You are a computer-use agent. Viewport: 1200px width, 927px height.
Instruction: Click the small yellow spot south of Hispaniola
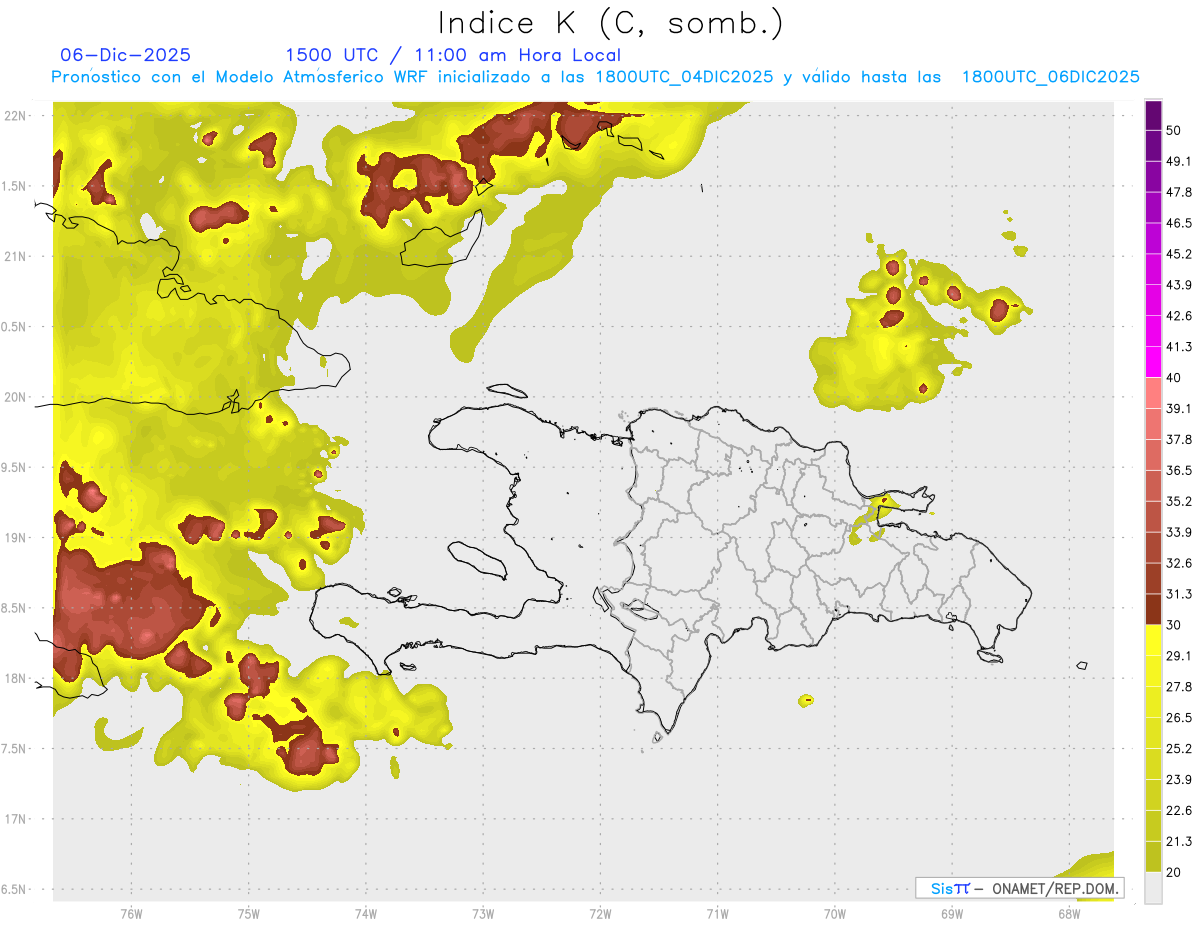click(x=806, y=700)
